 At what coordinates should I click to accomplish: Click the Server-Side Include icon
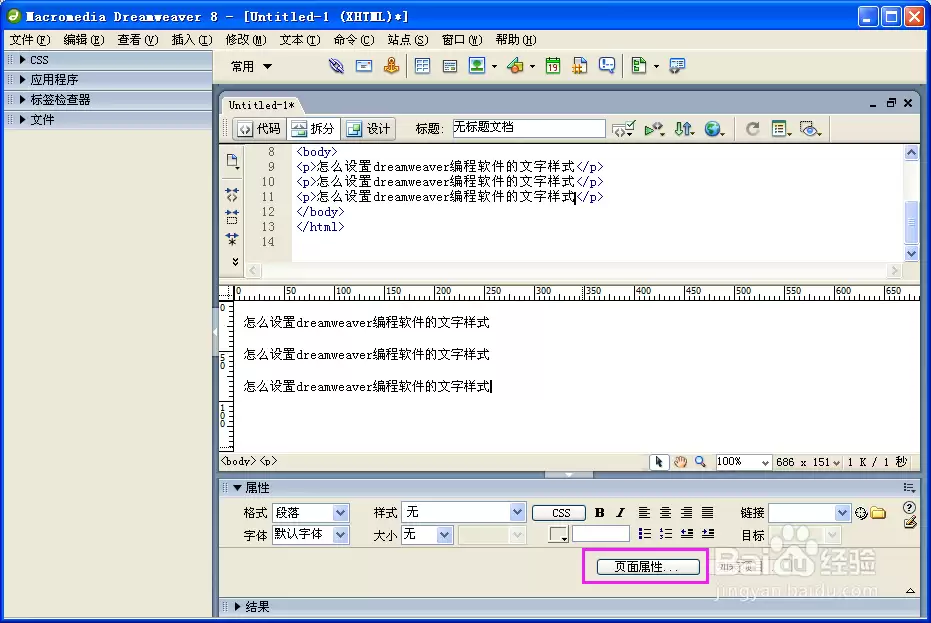[x=580, y=65]
